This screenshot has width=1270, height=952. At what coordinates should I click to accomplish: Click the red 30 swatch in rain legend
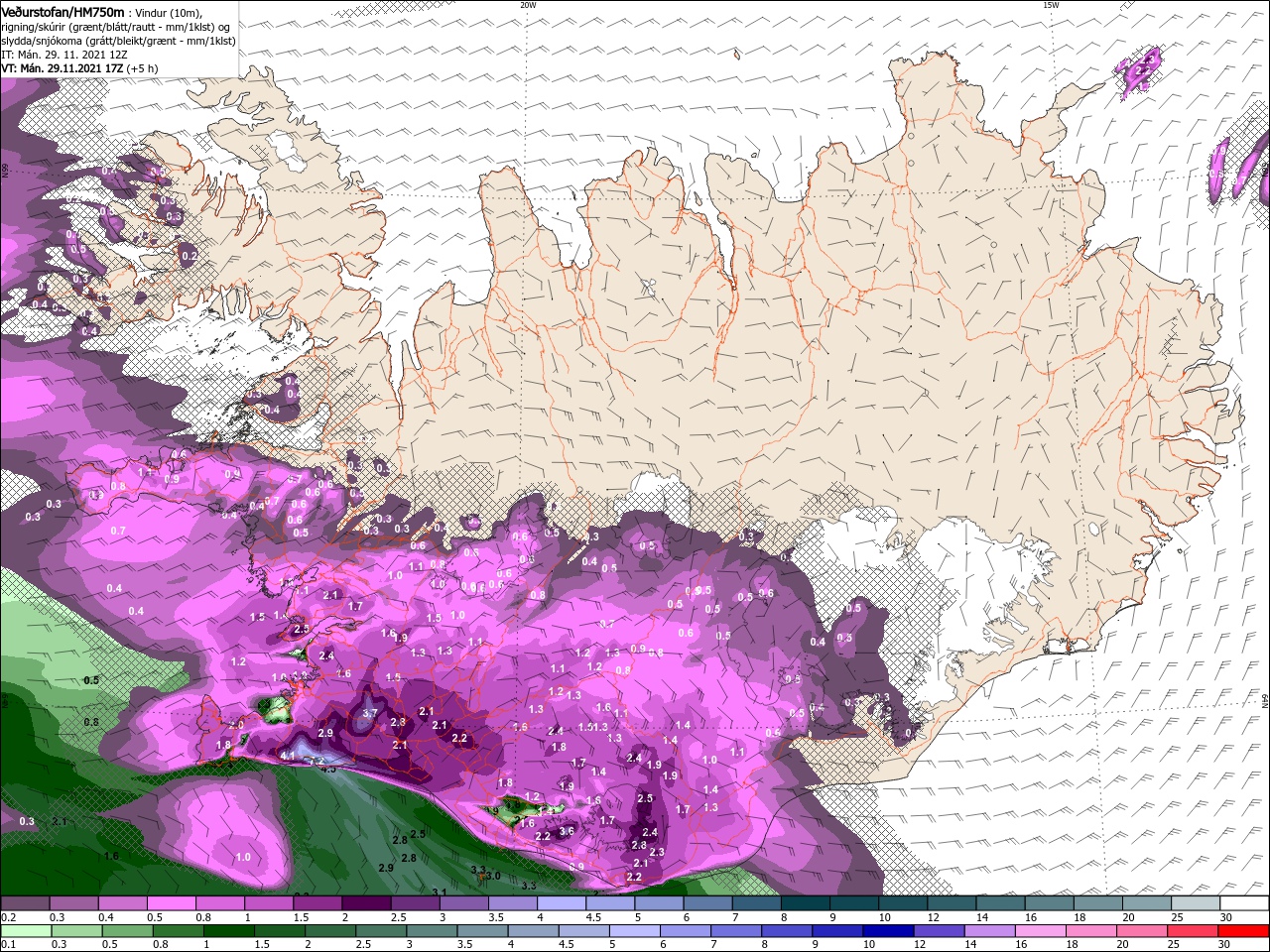pyautogui.click(x=1243, y=931)
